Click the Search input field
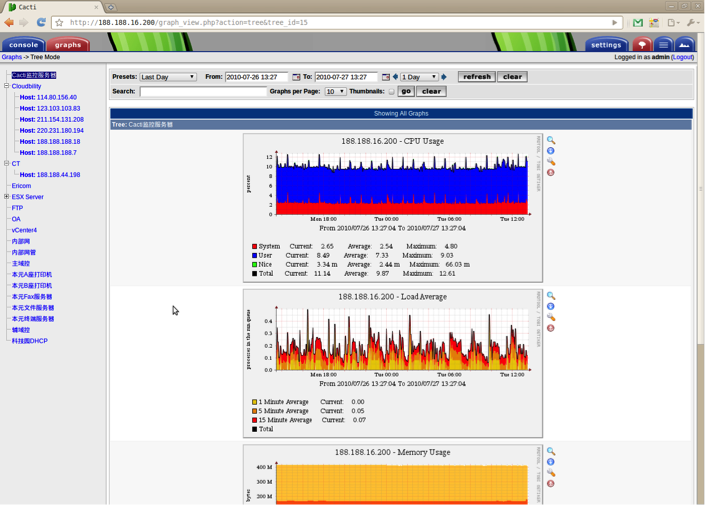Viewport: 705px width, 505px height. [x=203, y=91]
